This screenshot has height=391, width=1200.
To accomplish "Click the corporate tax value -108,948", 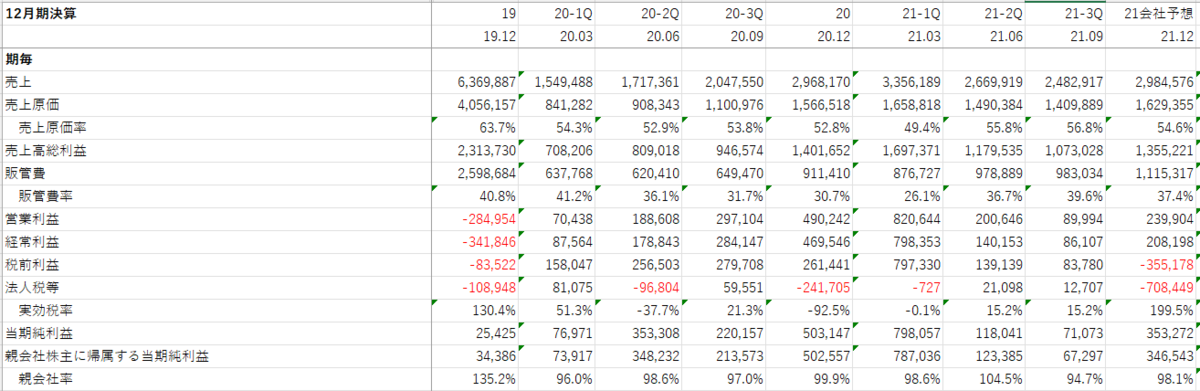I will click(489, 287).
